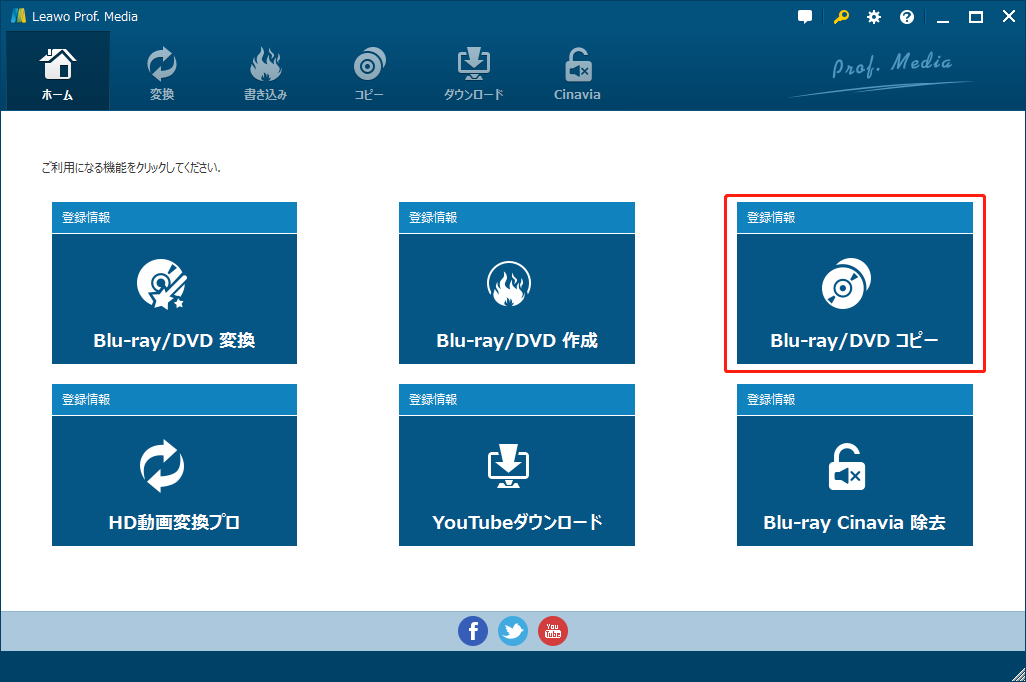Open the ホーム (Home) tab
This screenshot has width=1026, height=682.
(x=58, y=71)
